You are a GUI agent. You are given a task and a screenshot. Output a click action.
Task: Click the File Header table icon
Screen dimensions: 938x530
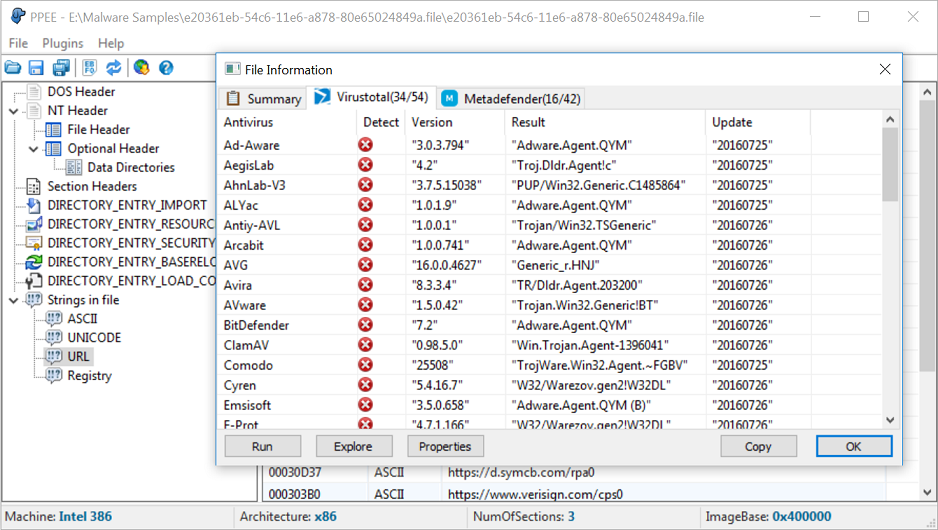[53, 129]
